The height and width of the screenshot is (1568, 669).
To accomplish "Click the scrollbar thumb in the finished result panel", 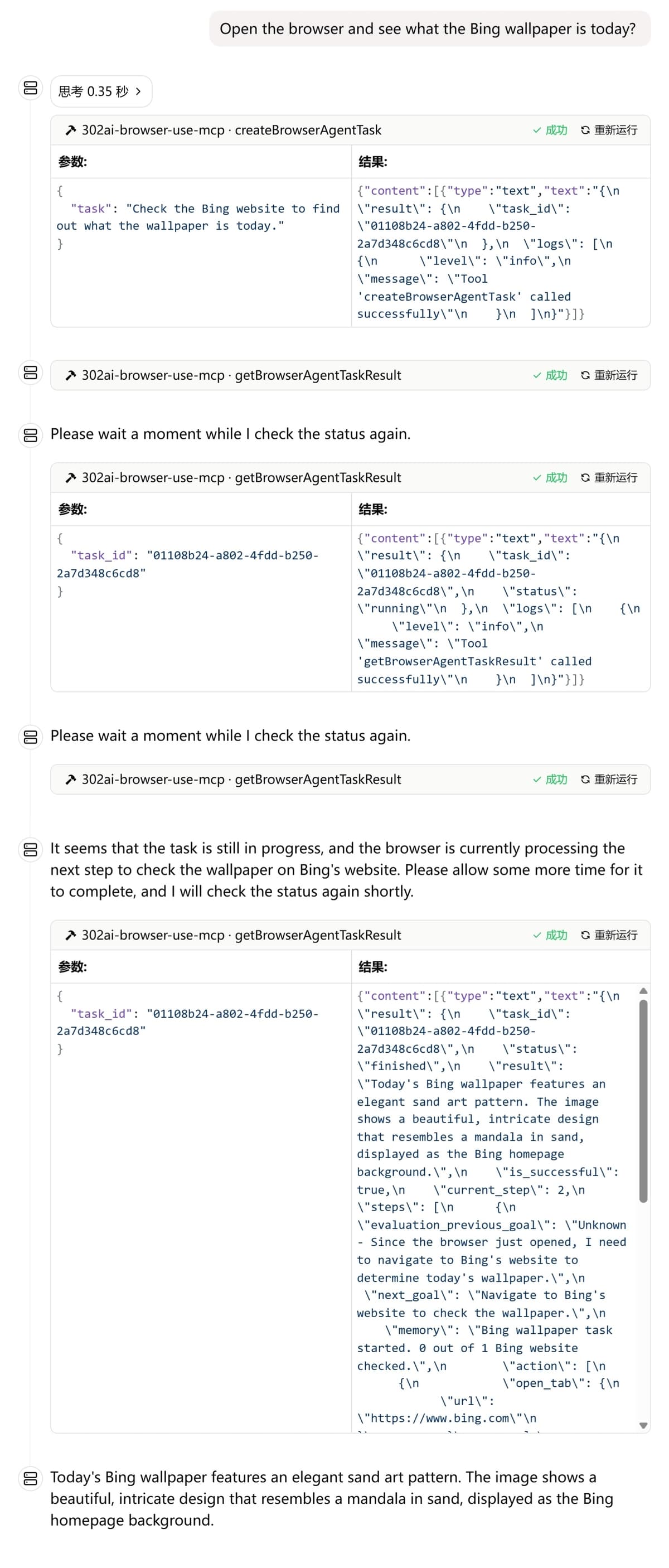I will (643, 1101).
